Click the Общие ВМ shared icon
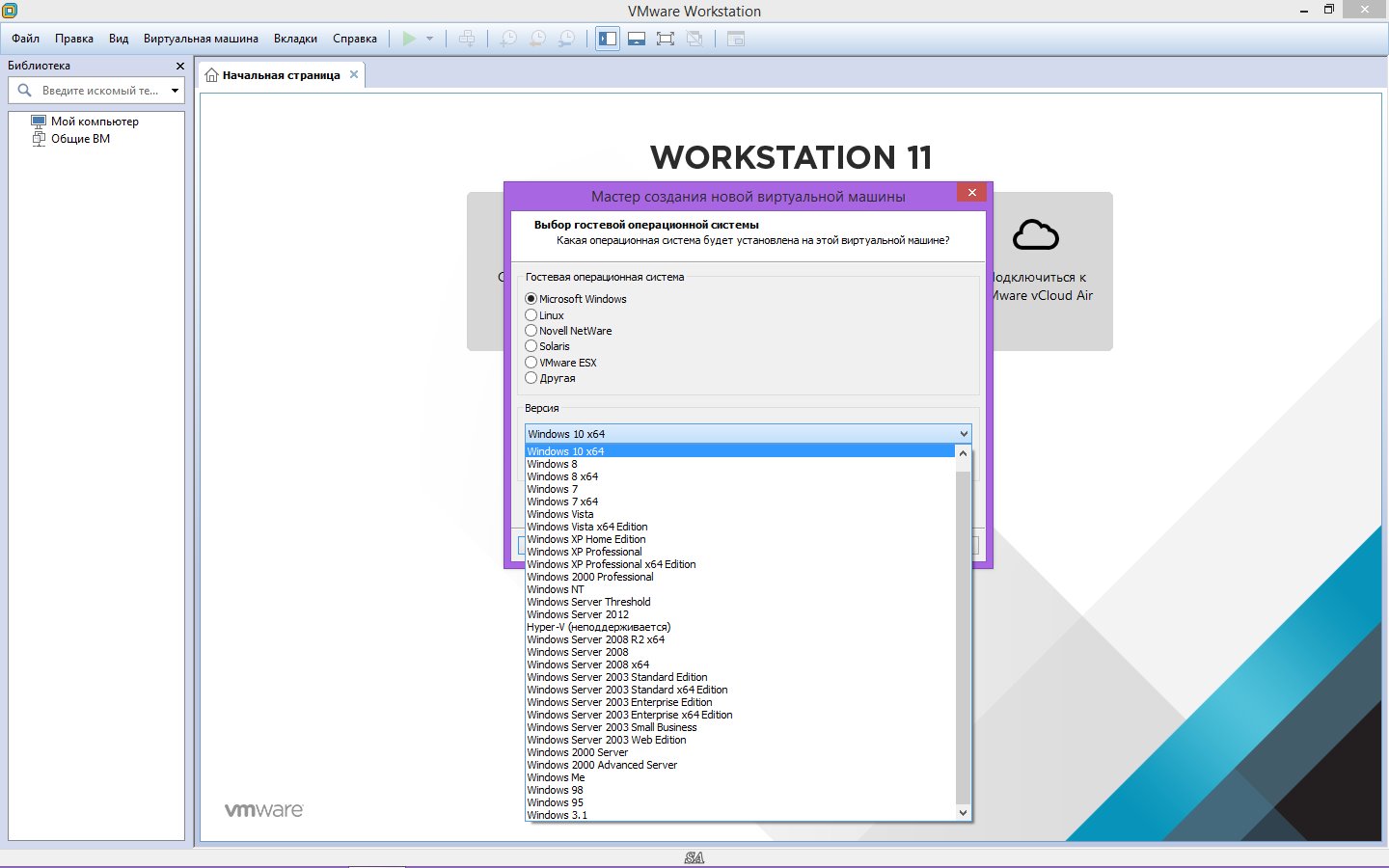The width and height of the screenshot is (1389, 868). (x=39, y=139)
